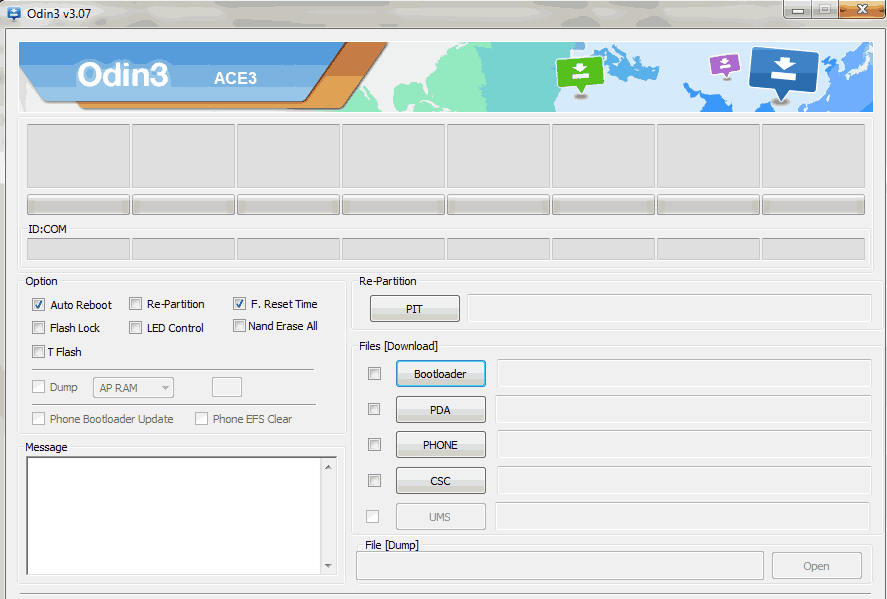Click the PHONE file path field
887x599 pixels.
pyautogui.click(x=684, y=445)
